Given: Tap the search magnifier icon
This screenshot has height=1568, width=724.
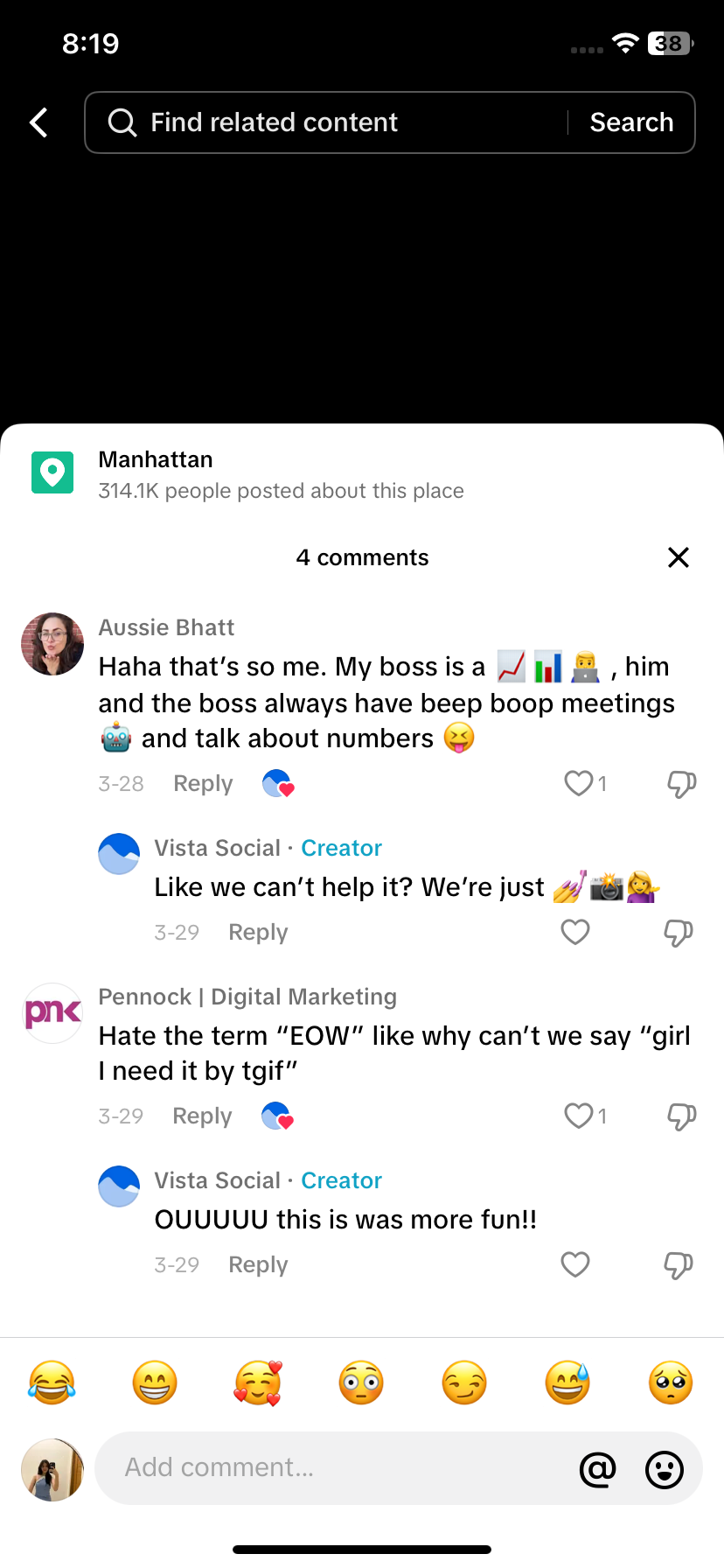Looking at the screenshot, I should [122, 122].
